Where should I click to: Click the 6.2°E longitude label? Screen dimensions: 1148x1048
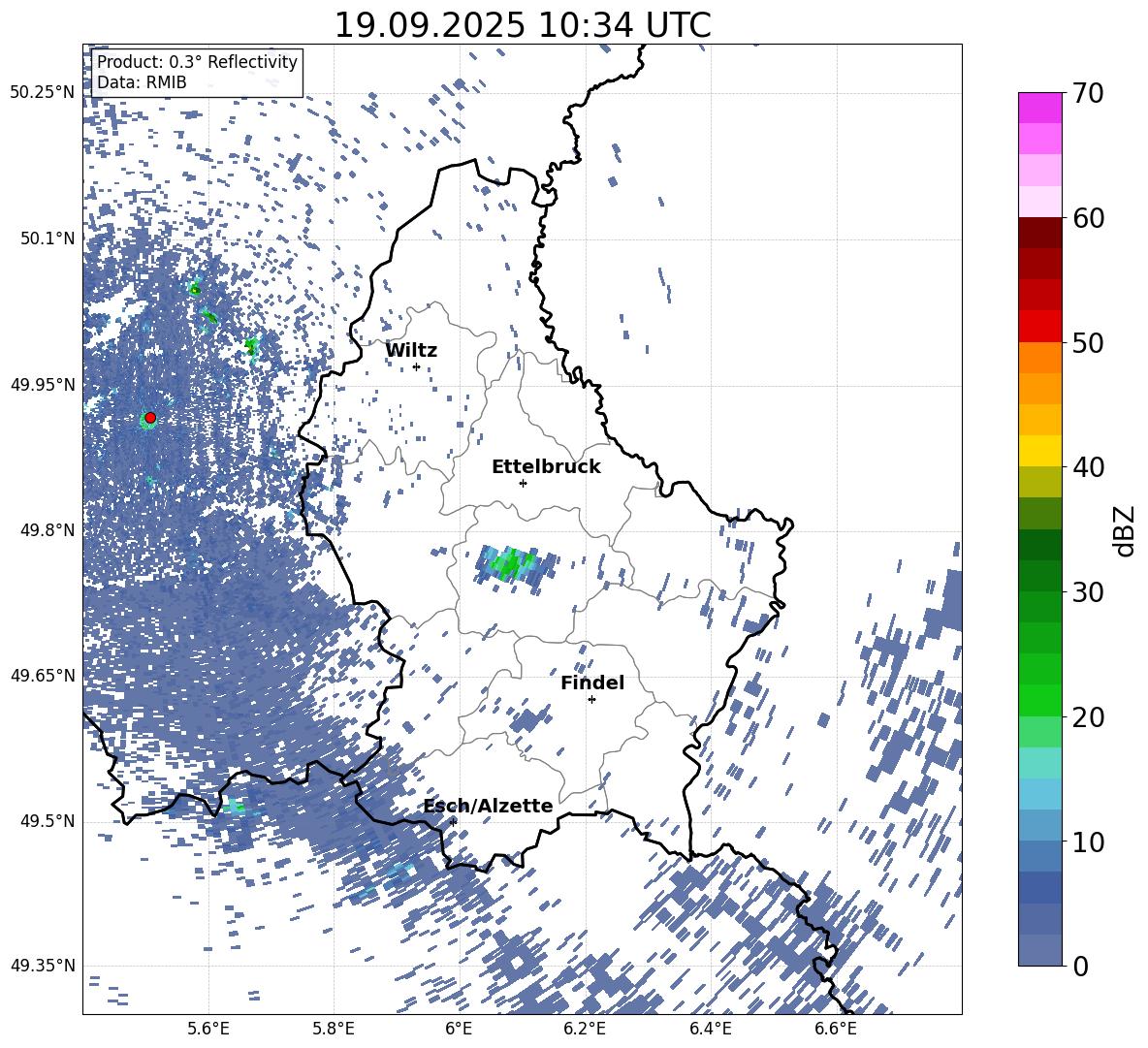click(x=585, y=1029)
